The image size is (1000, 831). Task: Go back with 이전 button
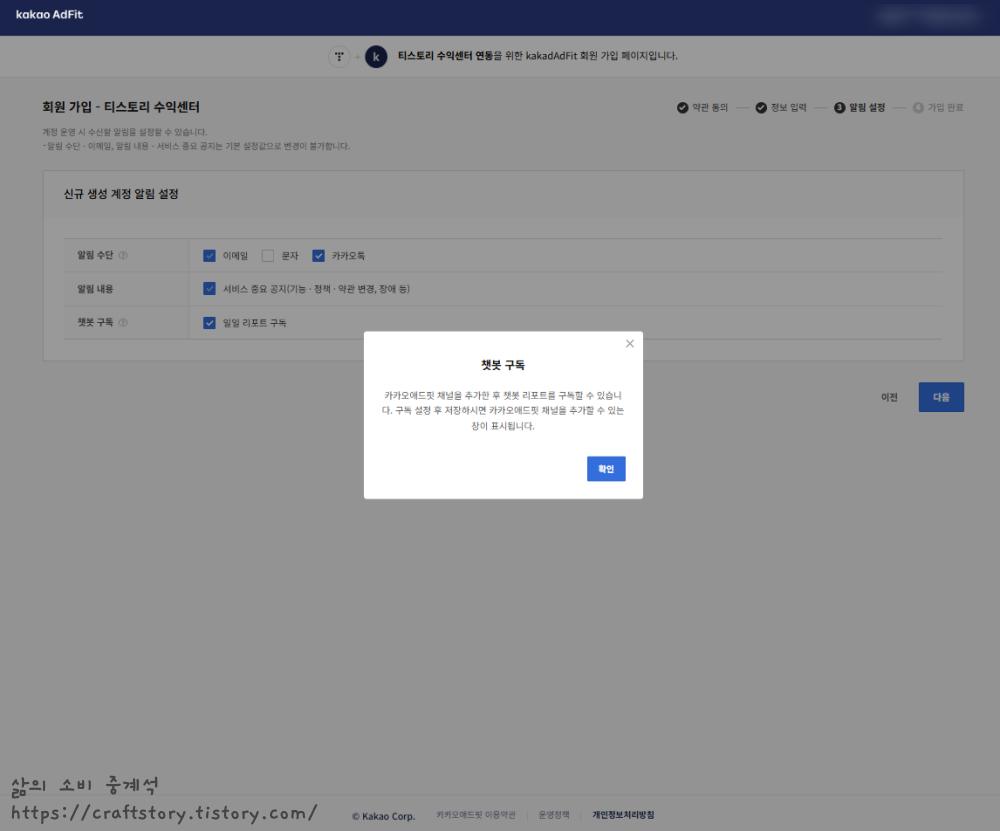pos(889,397)
